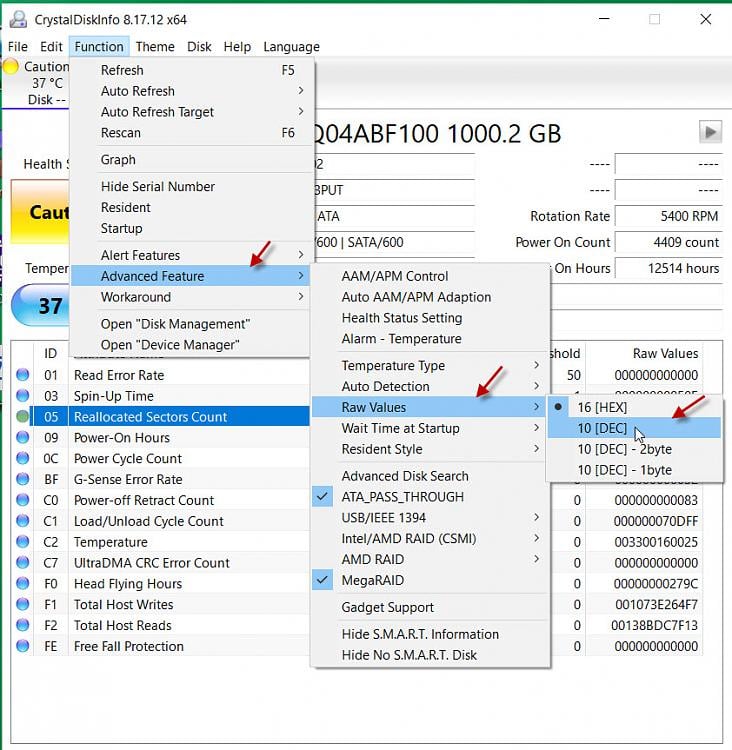Click the status circle for Power-On Hours
The width and height of the screenshot is (732, 750).
tap(22, 437)
